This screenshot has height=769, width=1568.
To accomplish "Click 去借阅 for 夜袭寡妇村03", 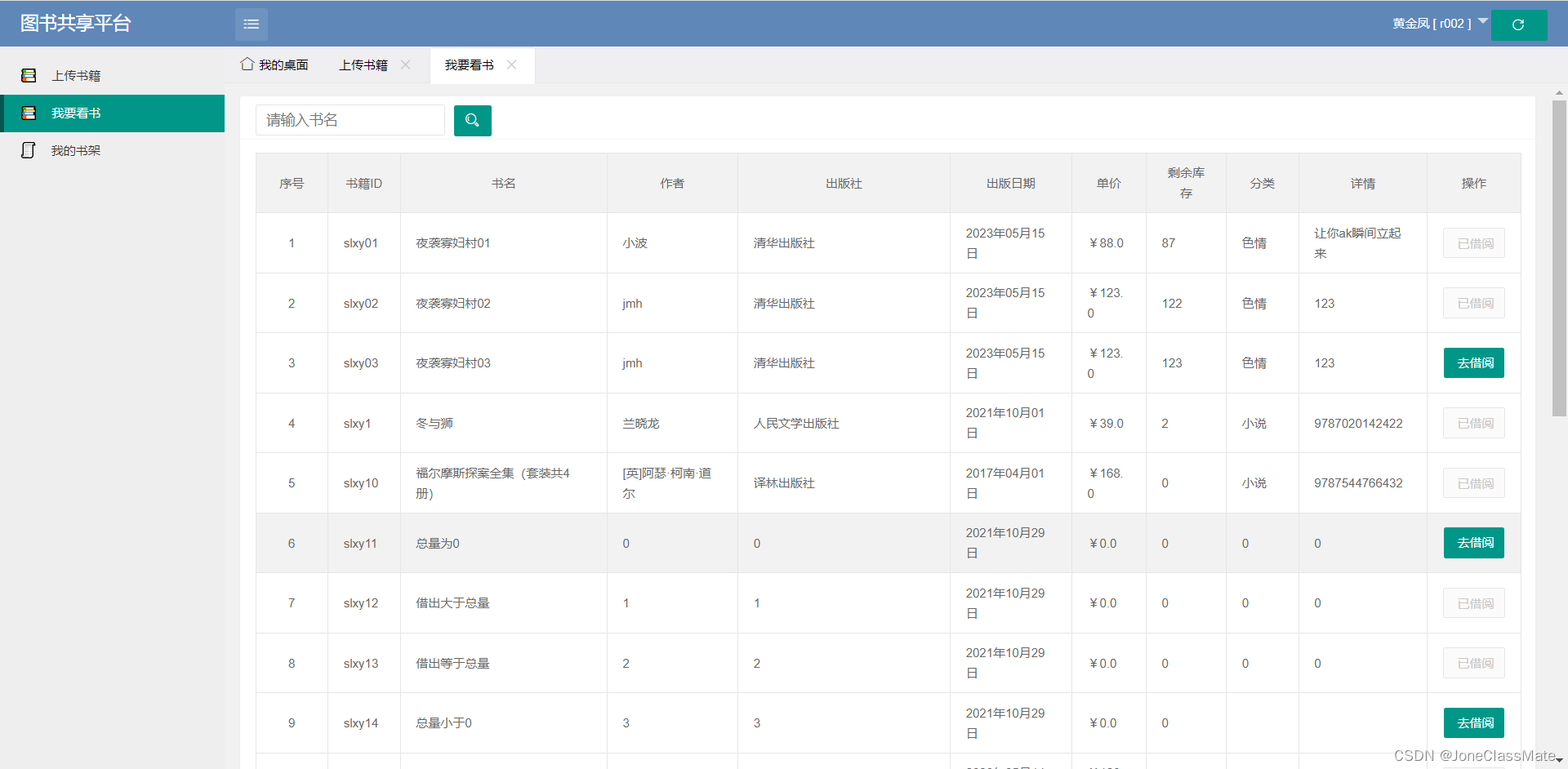I will pyautogui.click(x=1472, y=362).
